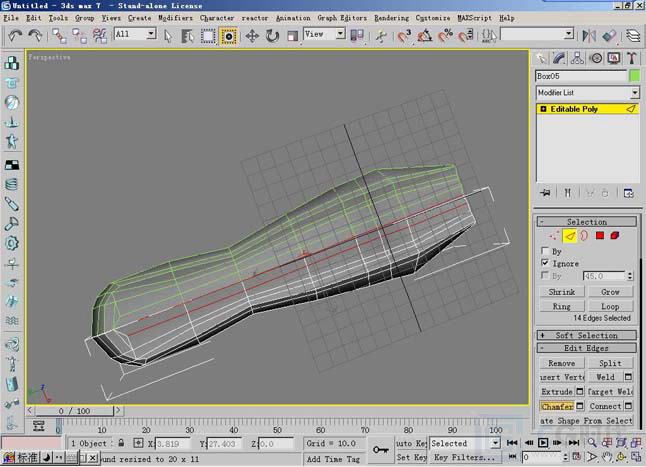Choose the Select Object arrow tool
Viewport: 646px width, 467px height.
pos(168,36)
